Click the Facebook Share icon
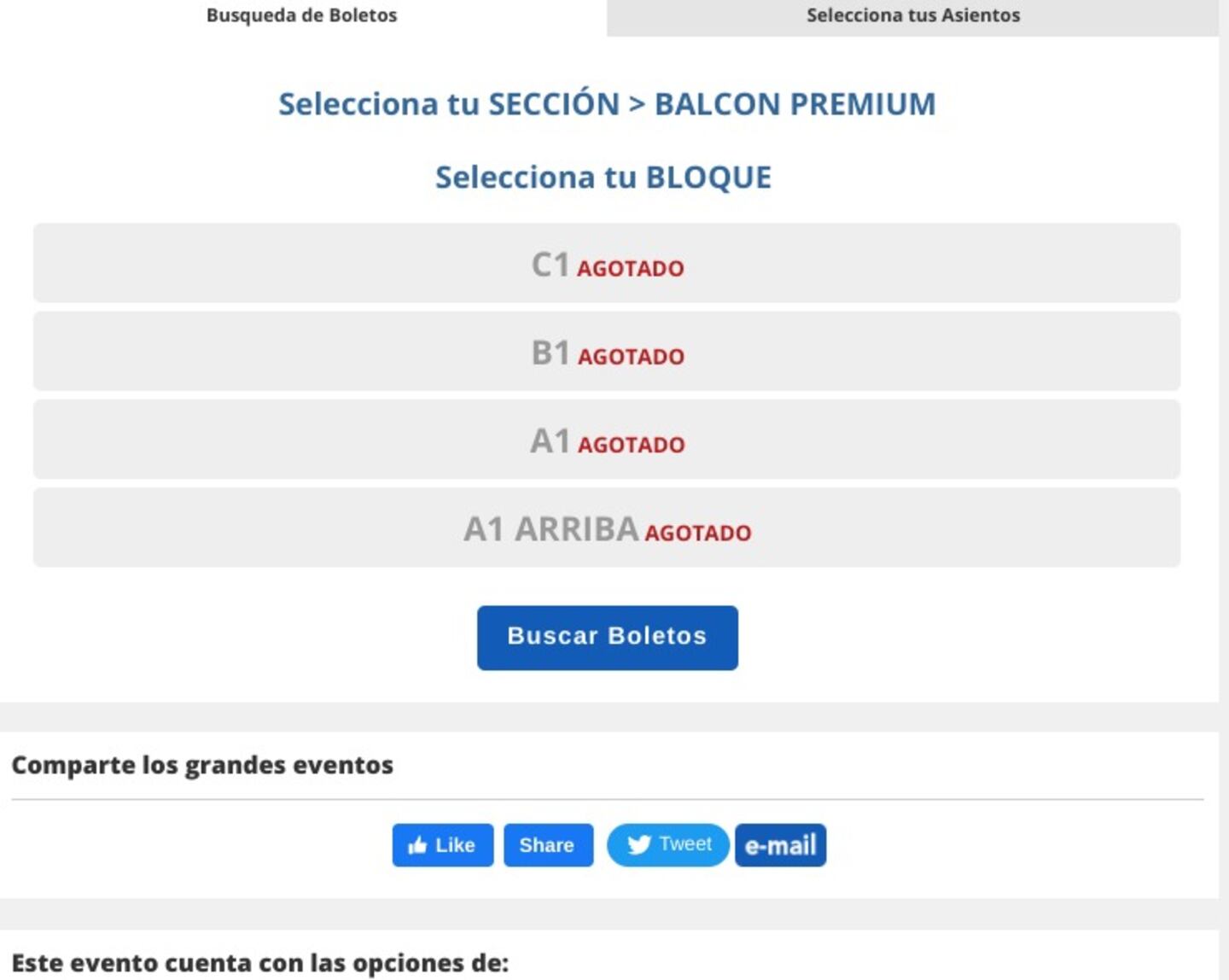Image resolution: width=1229 pixels, height=980 pixels. 548,845
